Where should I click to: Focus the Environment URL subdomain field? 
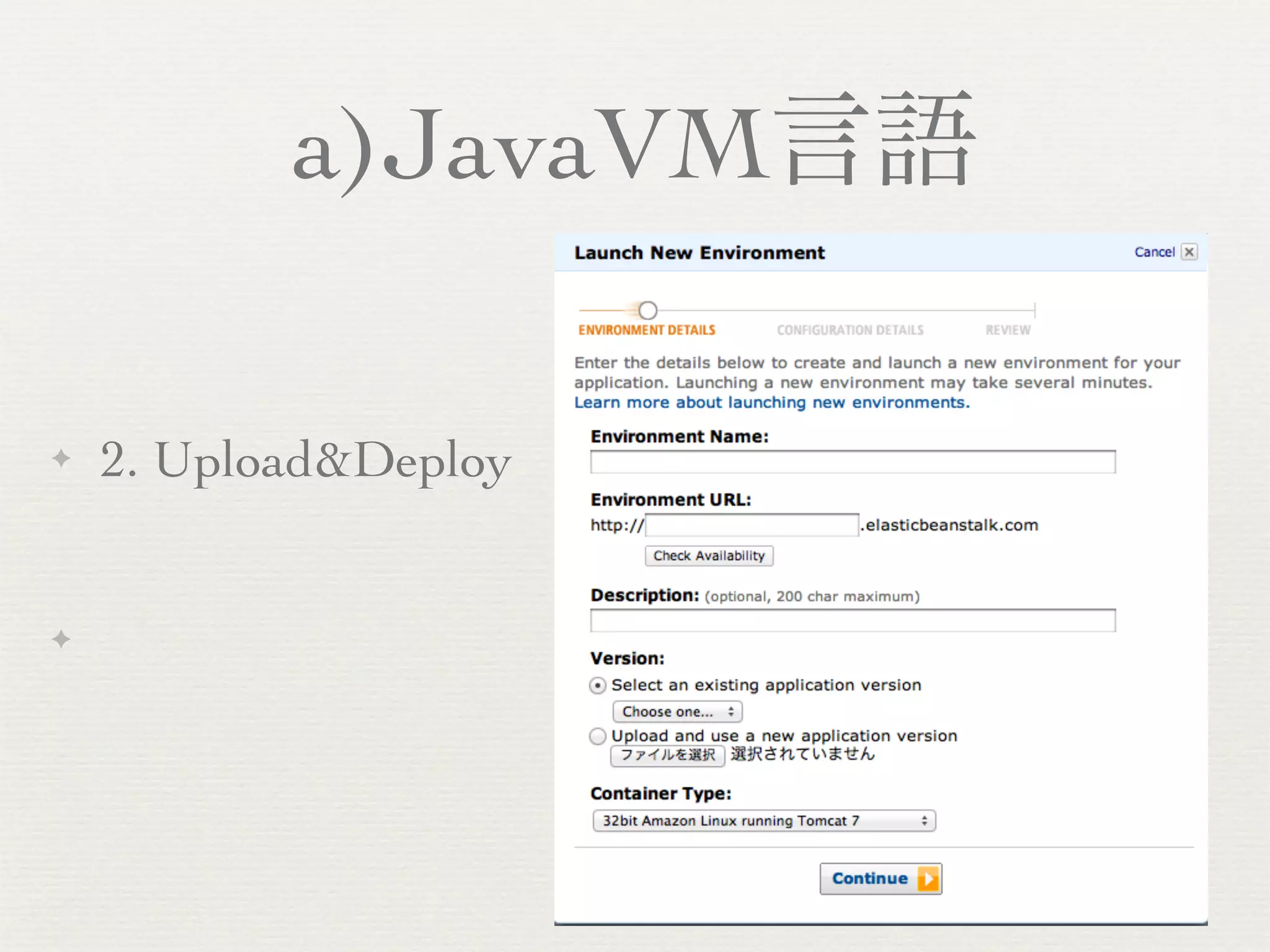coord(752,525)
